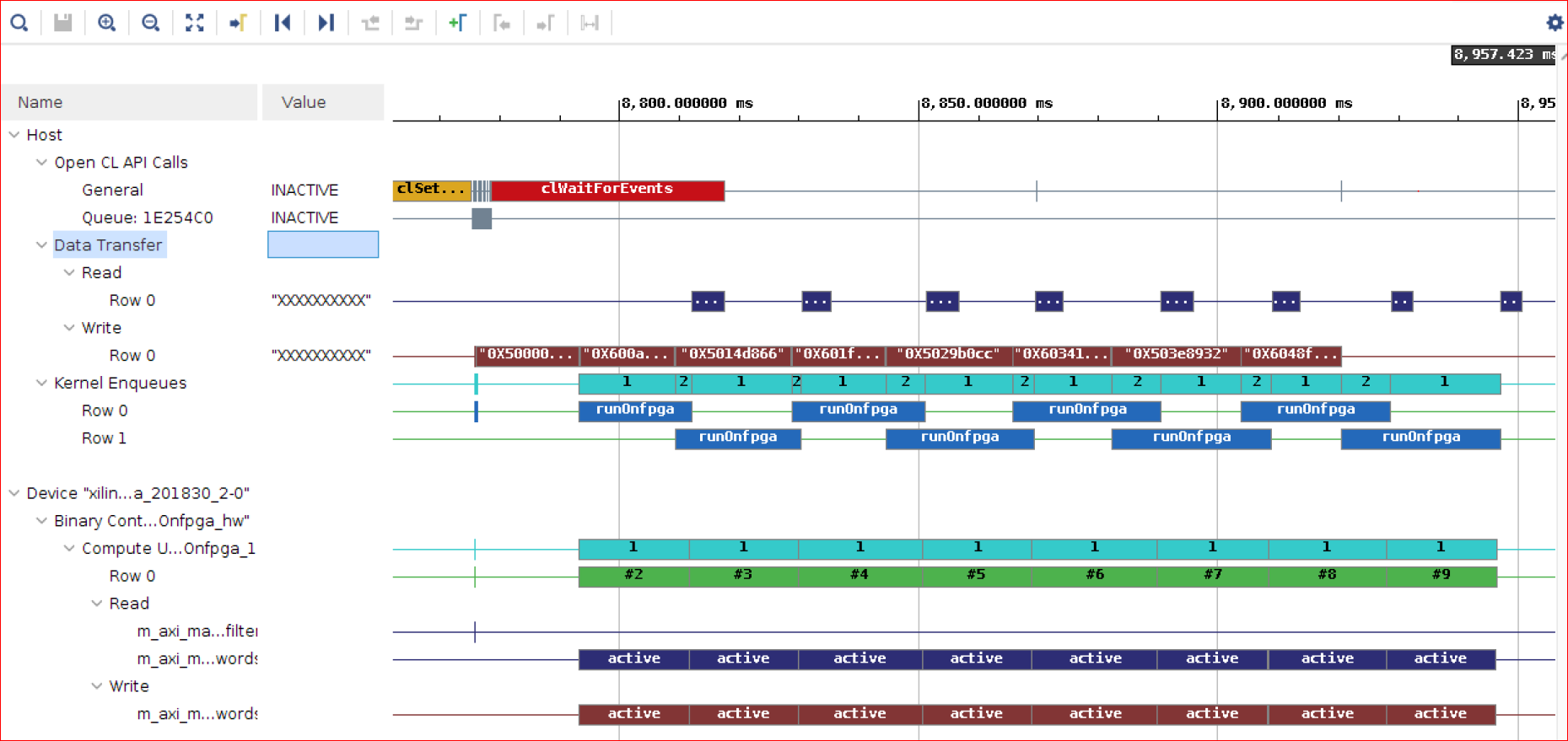Click the zoom fit icon

pos(194,23)
